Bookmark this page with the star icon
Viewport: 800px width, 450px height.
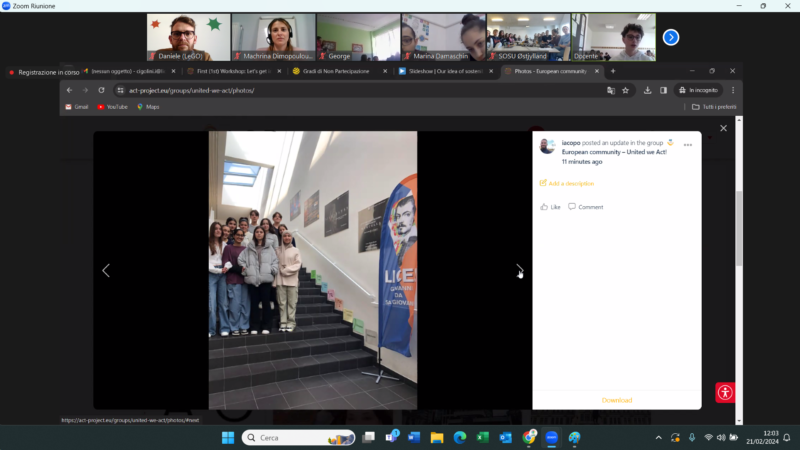(626, 90)
